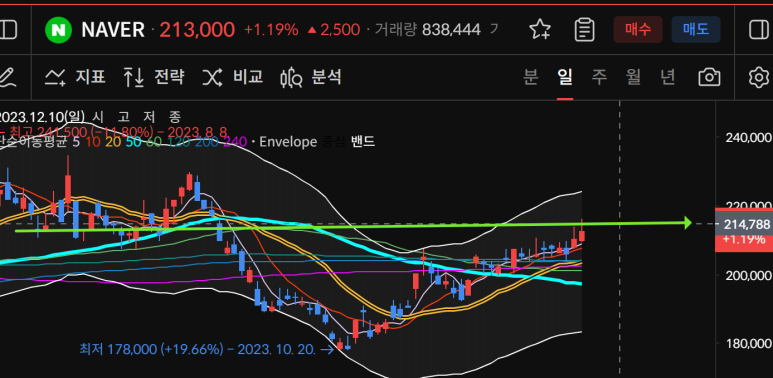Open the 전략 strategy menu
The height and width of the screenshot is (378, 773).
(x=154, y=77)
